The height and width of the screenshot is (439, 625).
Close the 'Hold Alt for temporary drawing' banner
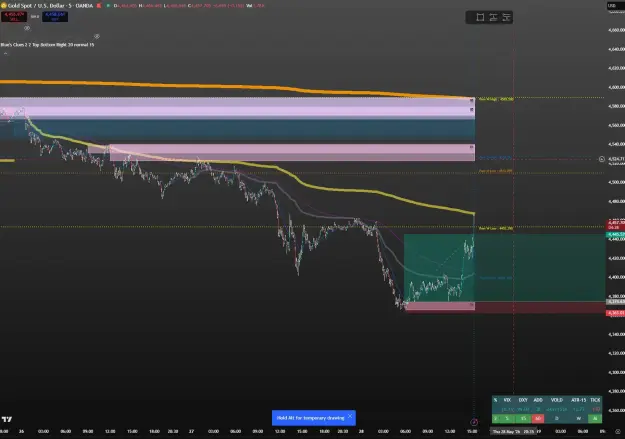pyautogui.click(x=350, y=416)
